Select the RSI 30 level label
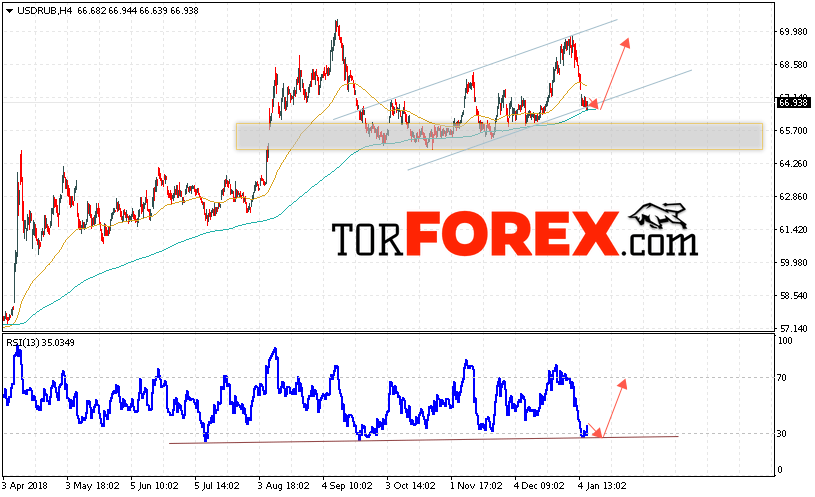Viewport: 815px width, 497px height. click(782, 434)
